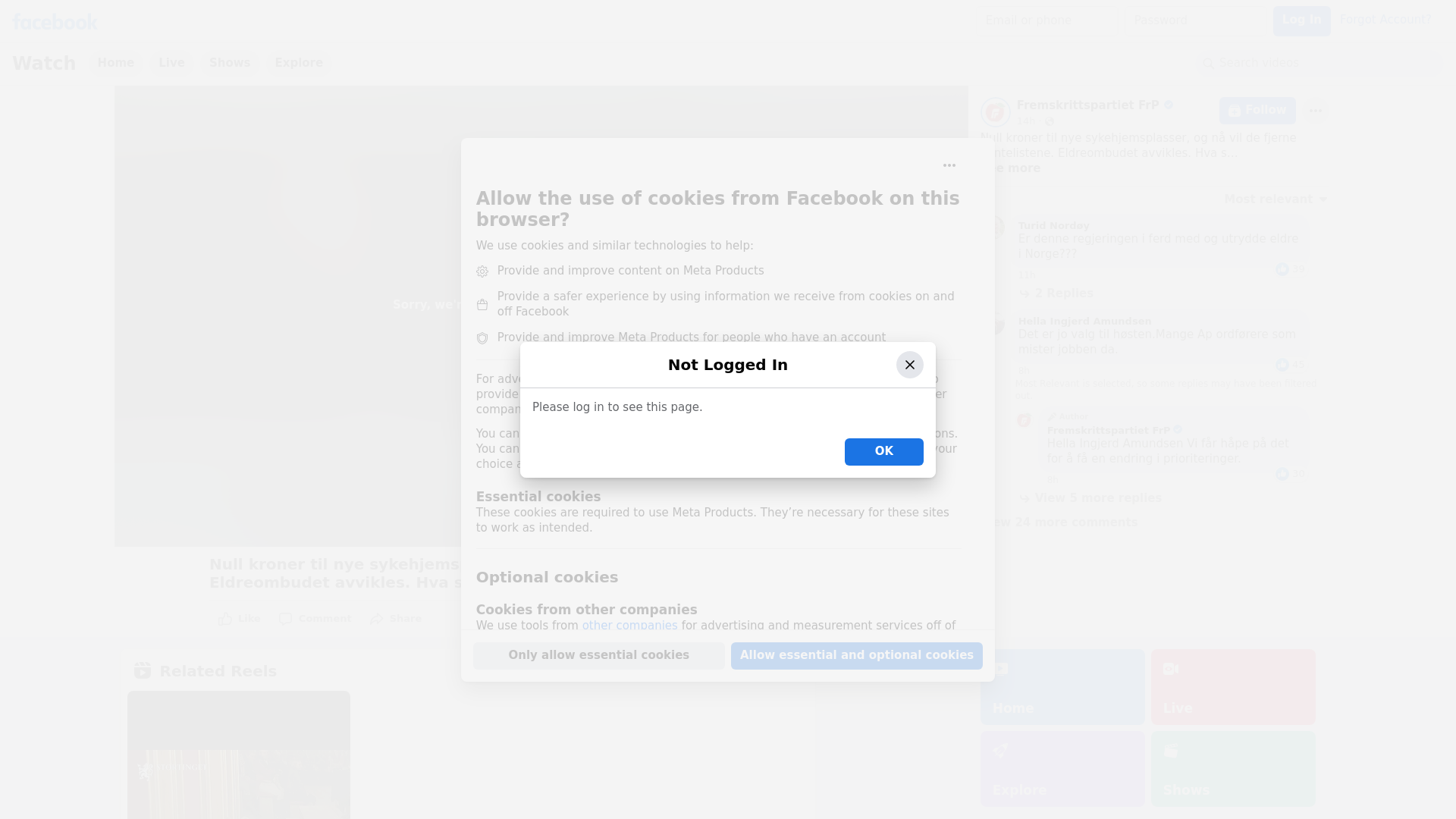Close the Not Logged In dialog
Screen dimensions: 1456x819
pos(909,365)
